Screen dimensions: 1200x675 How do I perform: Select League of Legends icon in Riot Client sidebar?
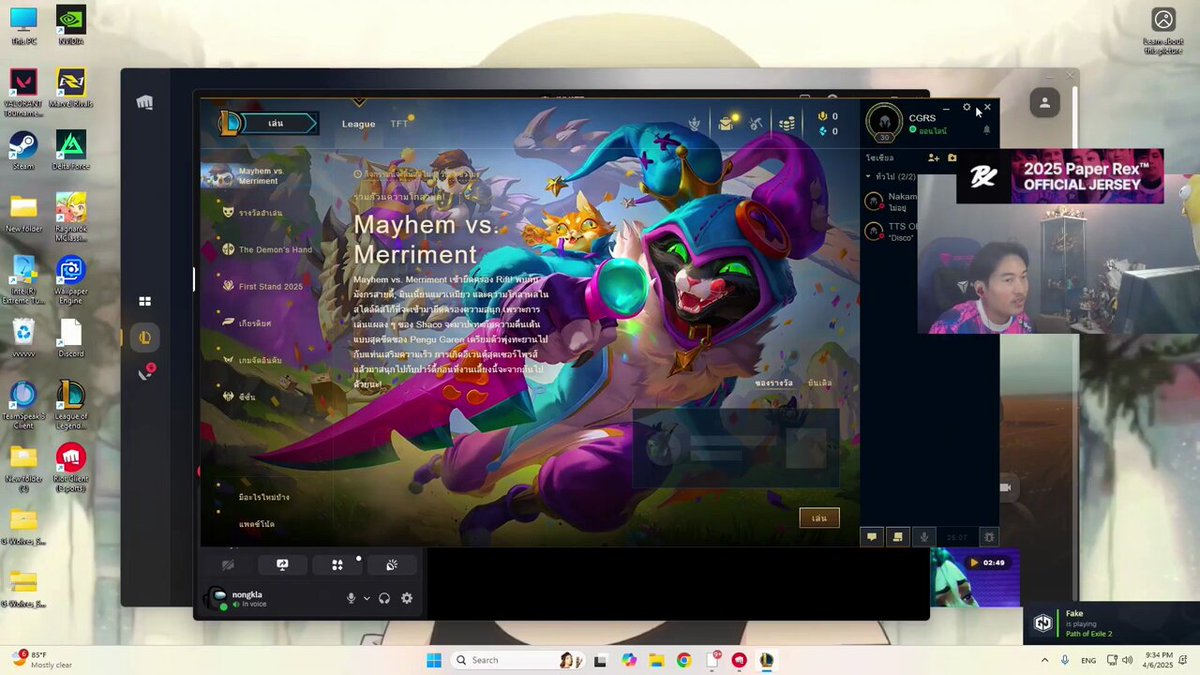click(x=145, y=338)
